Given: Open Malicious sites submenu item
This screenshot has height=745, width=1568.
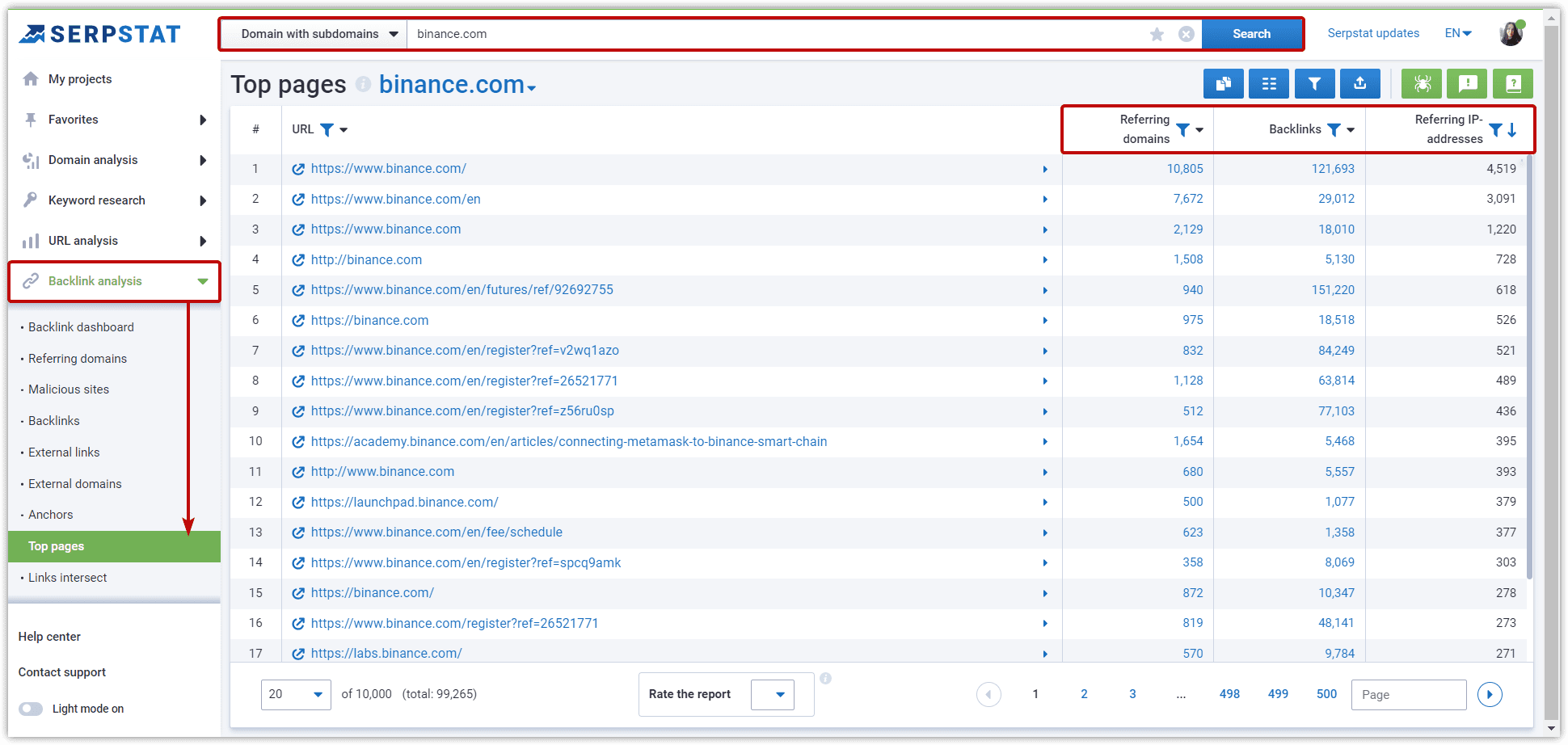Looking at the screenshot, I should point(69,389).
